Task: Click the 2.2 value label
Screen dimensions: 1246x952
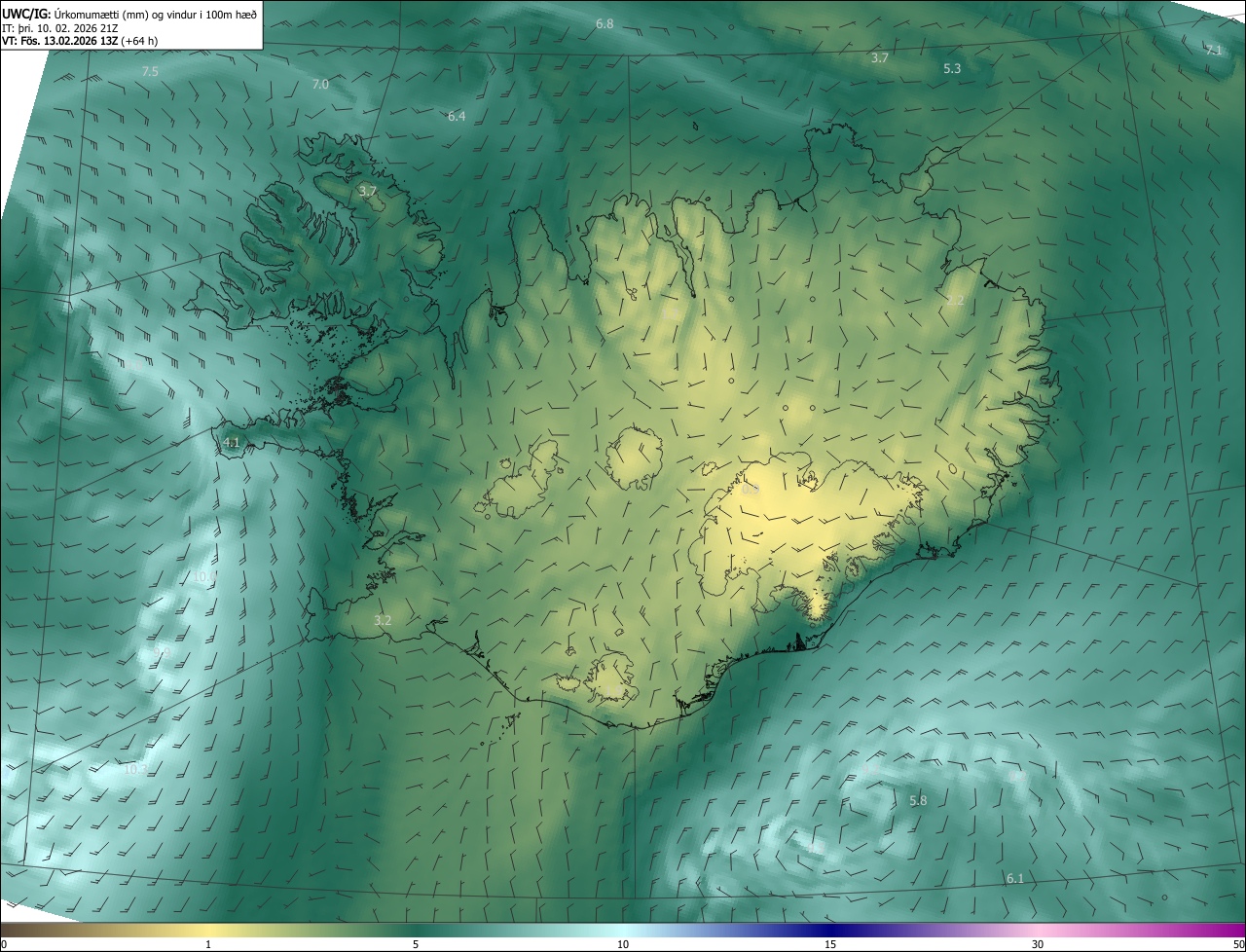Action: [955, 301]
